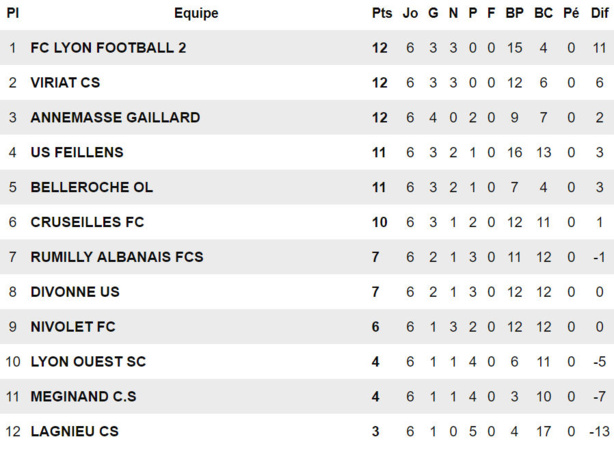Select LAGNIEU CS at the table bottom

click(74, 431)
